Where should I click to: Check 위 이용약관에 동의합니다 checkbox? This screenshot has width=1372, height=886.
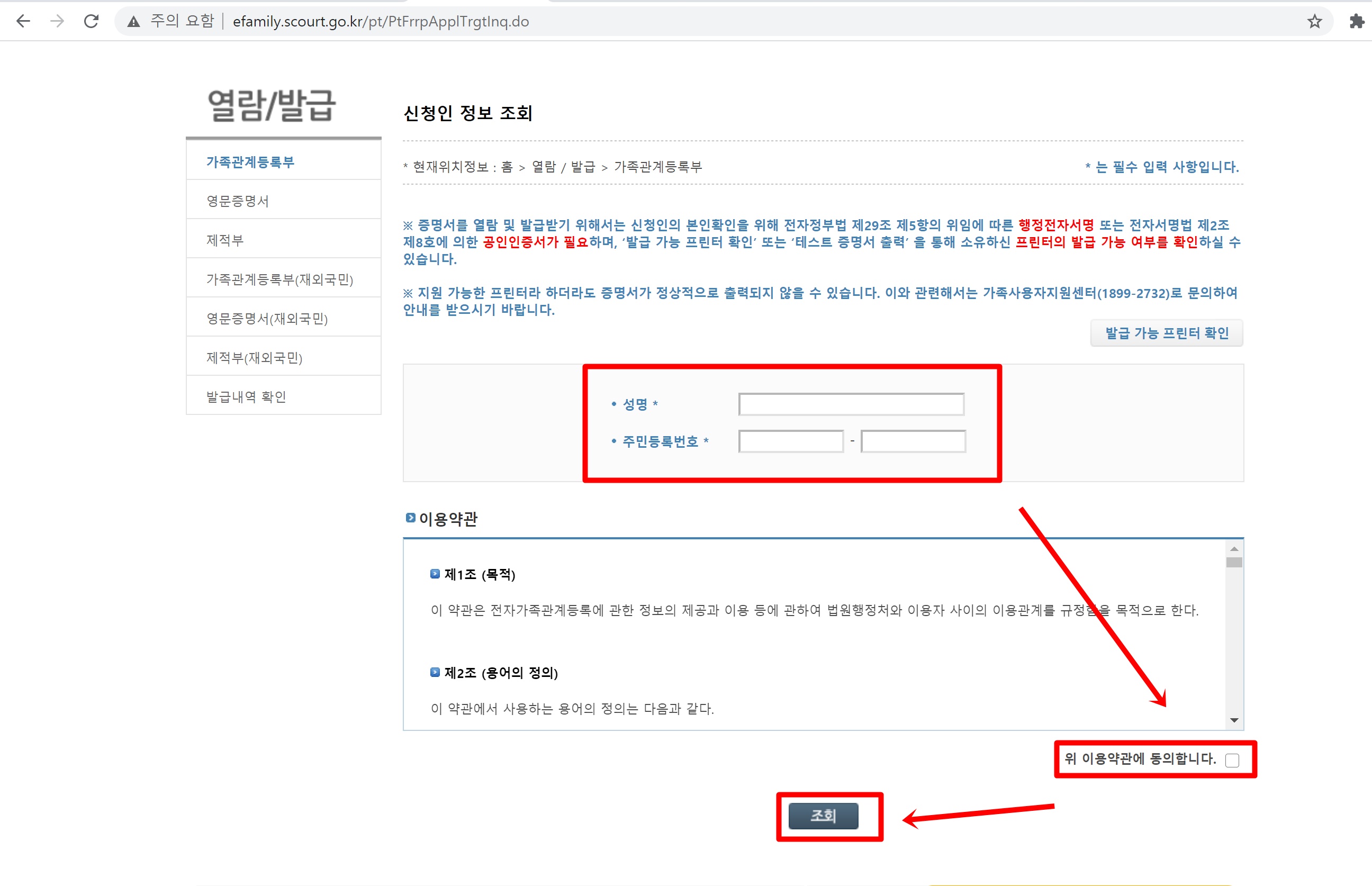1232,761
